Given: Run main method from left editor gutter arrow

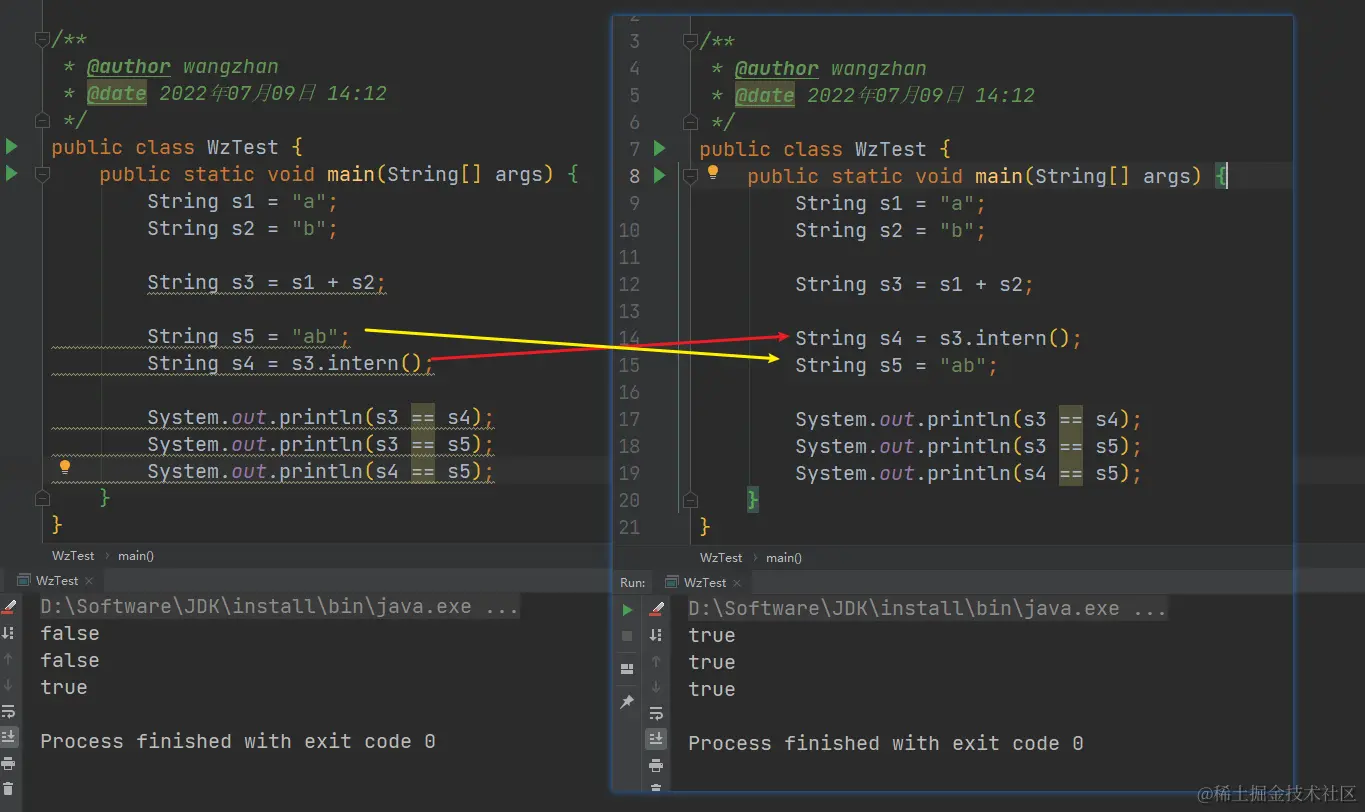Looking at the screenshot, I should pyautogui.click(x=11, y=174).
